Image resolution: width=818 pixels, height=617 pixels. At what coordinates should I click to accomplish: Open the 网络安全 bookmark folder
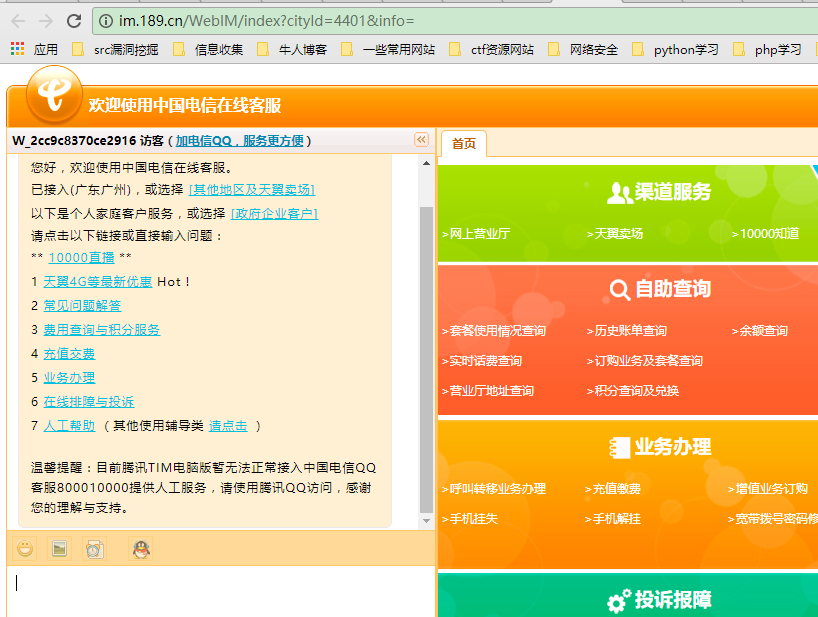click(583, 50)
